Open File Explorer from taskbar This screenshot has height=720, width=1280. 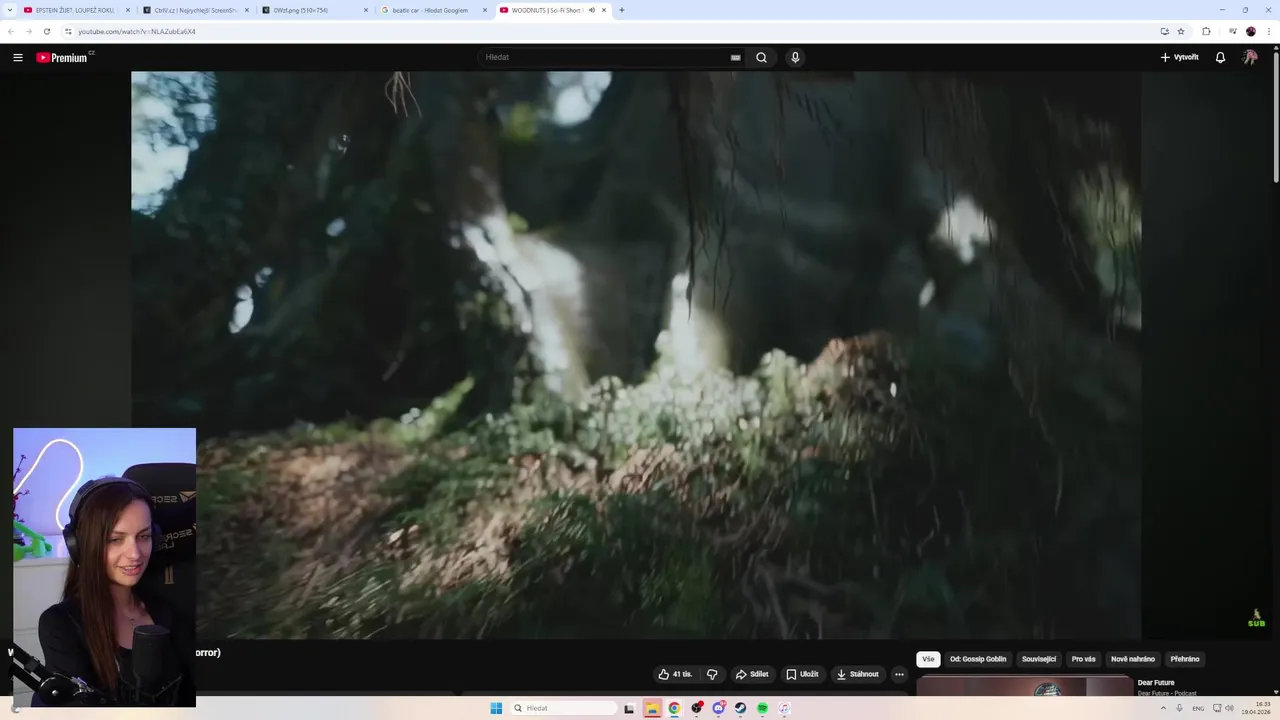tap(652, 708)
